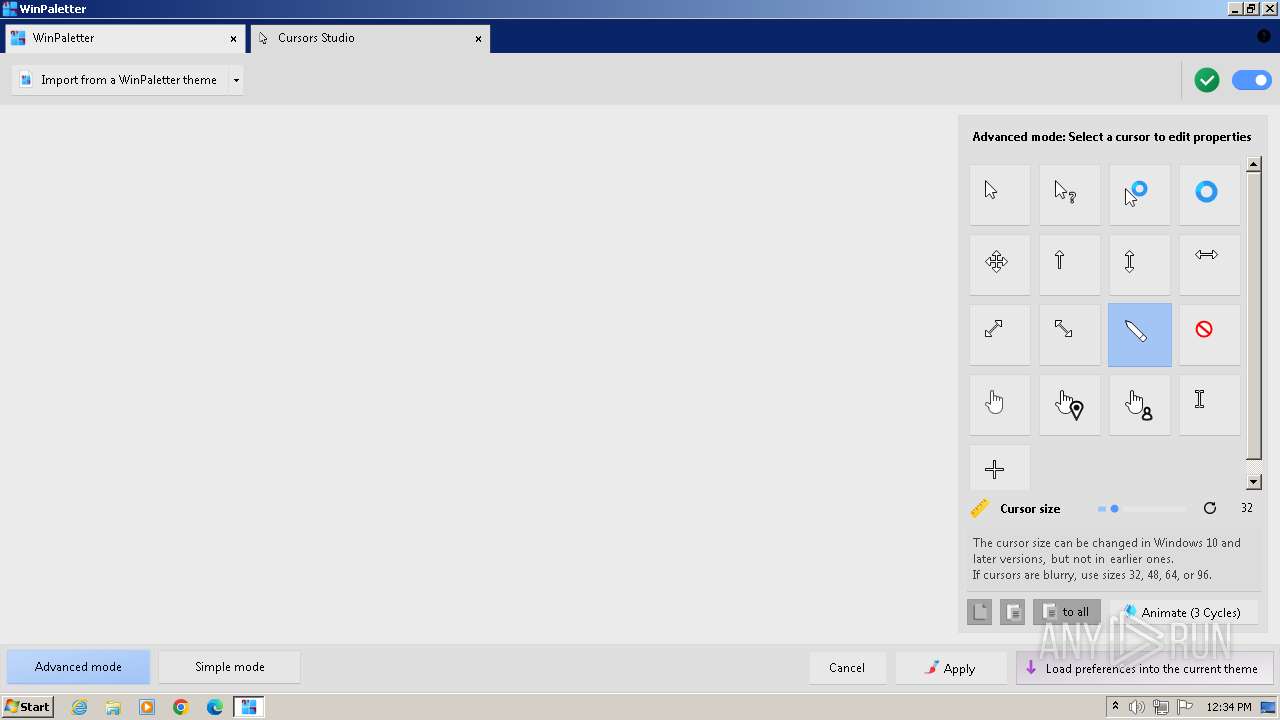This screenshot has height=720, width=1280.
Task: Select the pen handwriting cursor
Action: [x=1139, y=335]
